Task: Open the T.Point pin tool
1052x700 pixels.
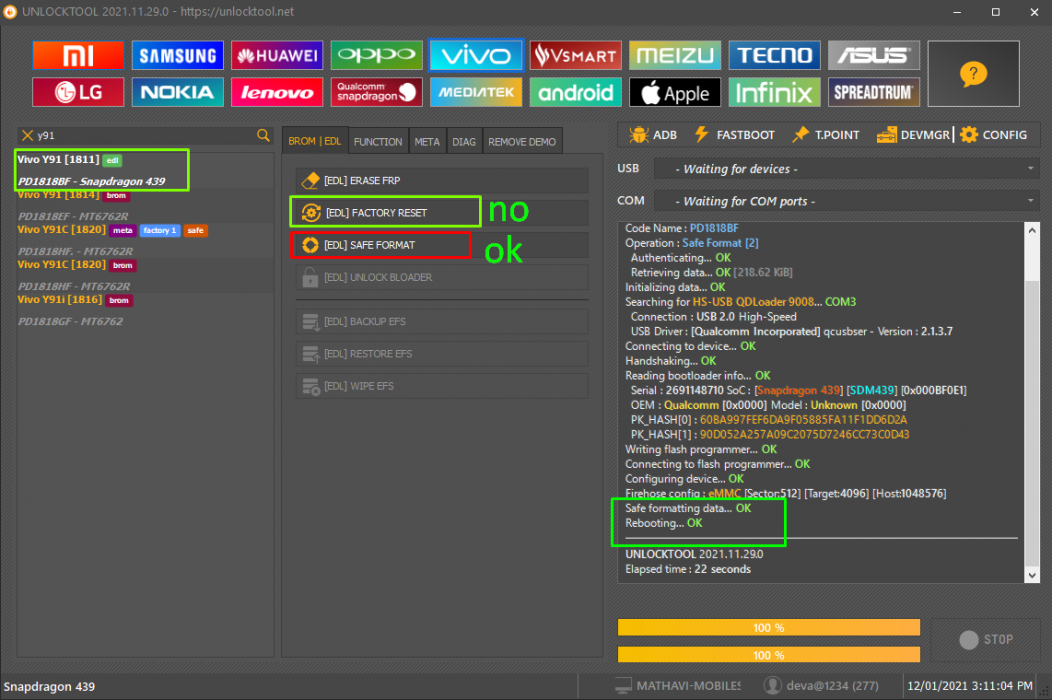Action: pyautogui.click(x=826, y=135)
